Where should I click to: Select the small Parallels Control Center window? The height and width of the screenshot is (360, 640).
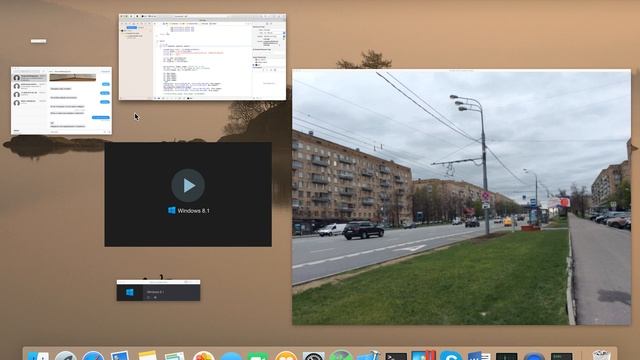(x=158, y=290)
